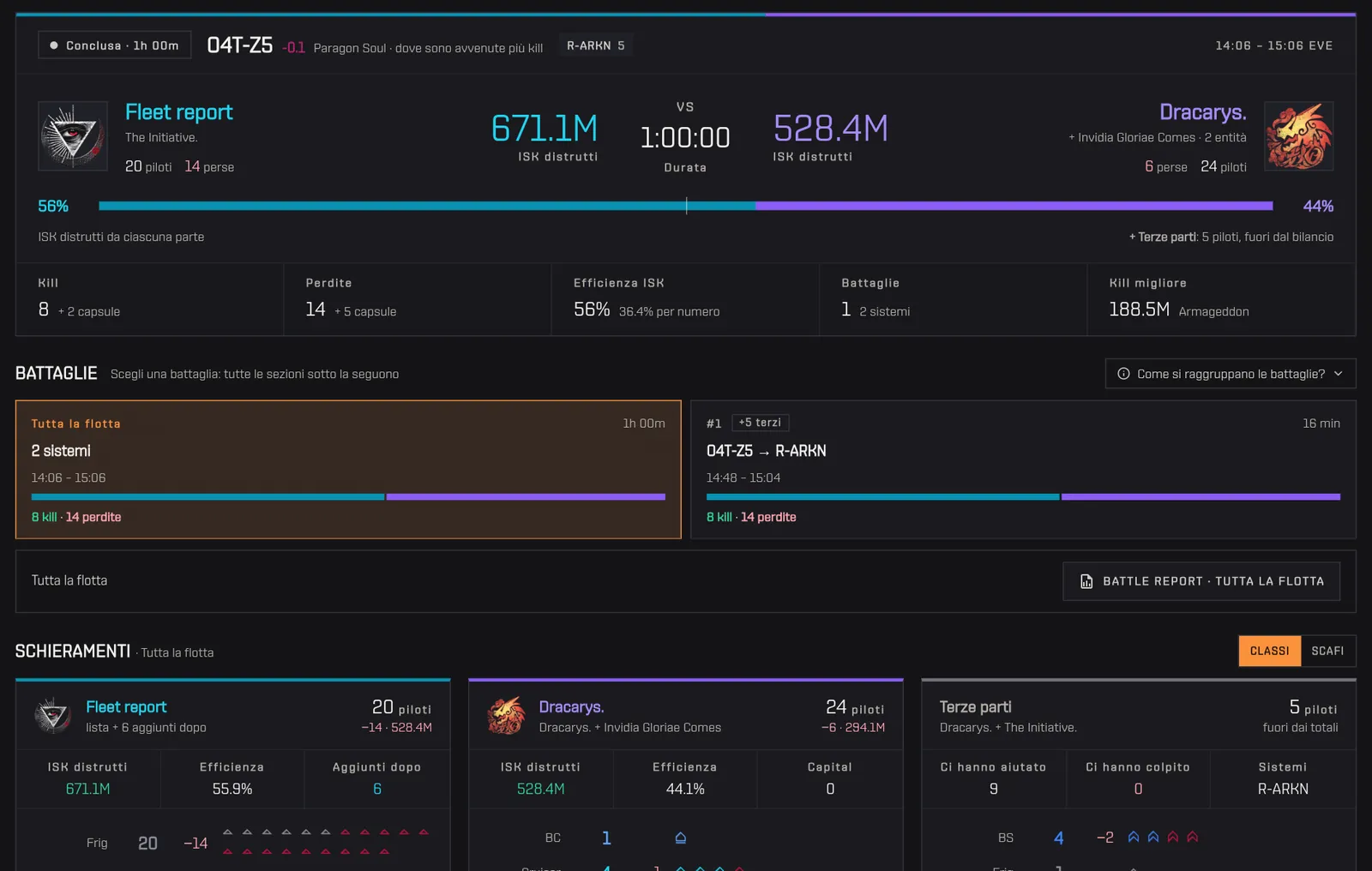Select battle #1 04T-Z5 → R-ARKN card
Viewport: 1372px width, 871px height.
1023,469
